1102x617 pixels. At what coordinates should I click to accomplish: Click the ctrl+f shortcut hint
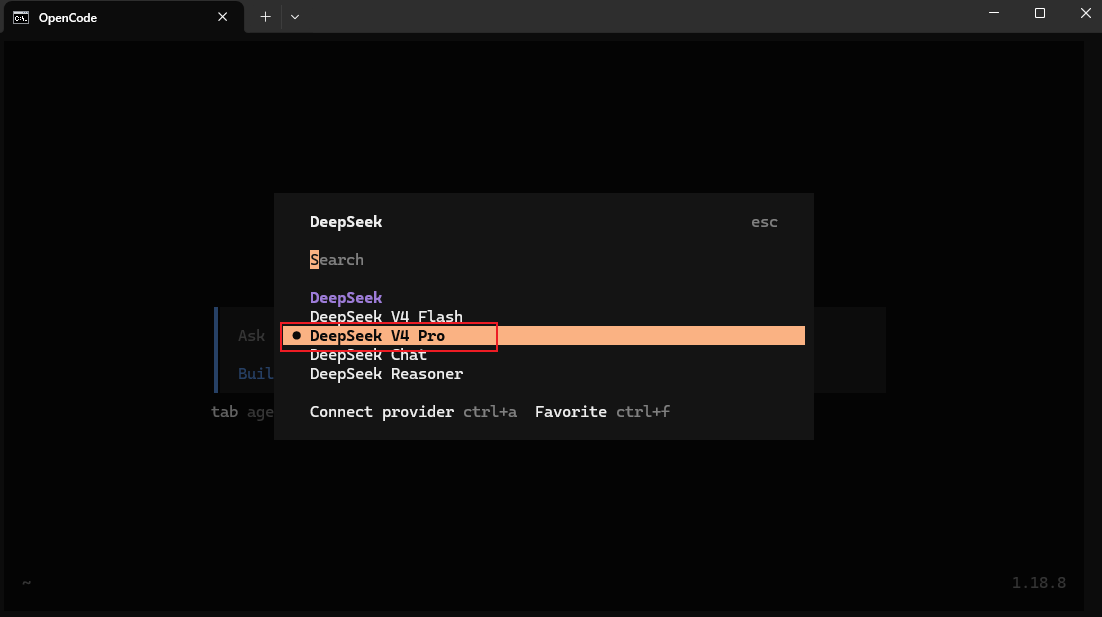tap(643, 412)
